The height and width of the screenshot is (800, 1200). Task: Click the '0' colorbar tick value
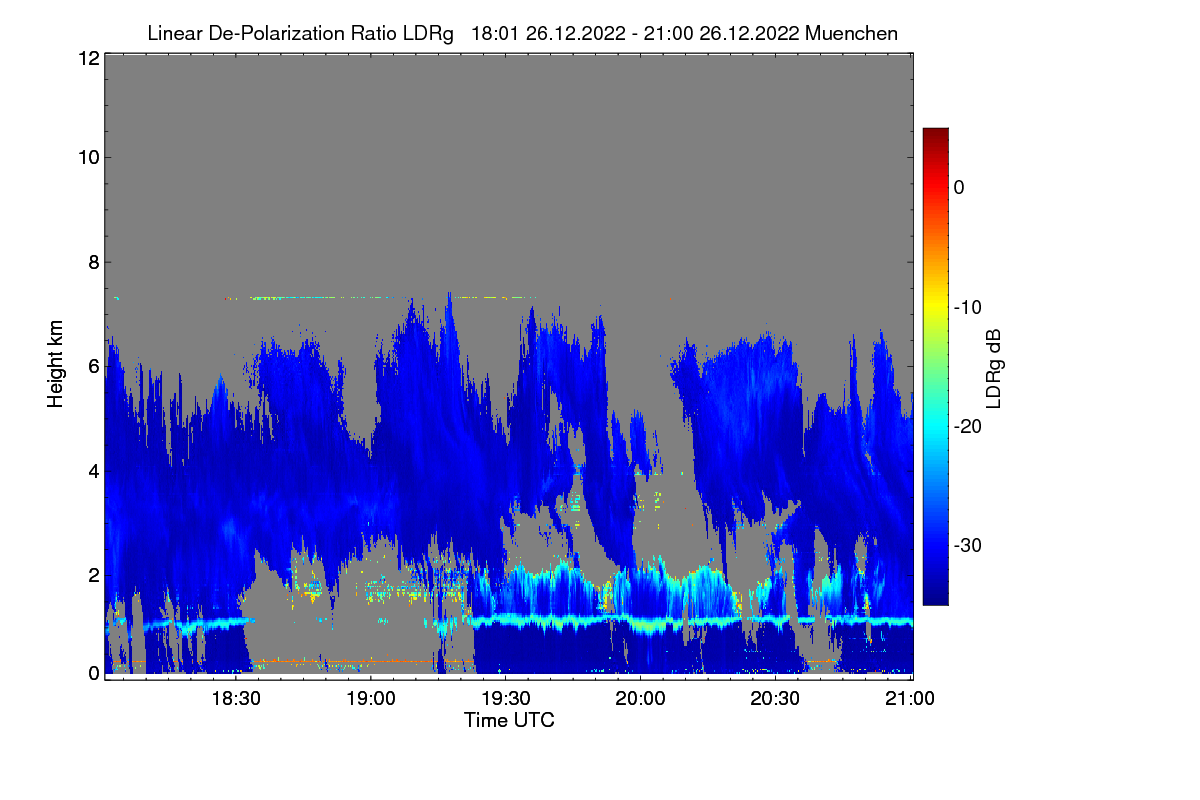[x=959, y=188]
